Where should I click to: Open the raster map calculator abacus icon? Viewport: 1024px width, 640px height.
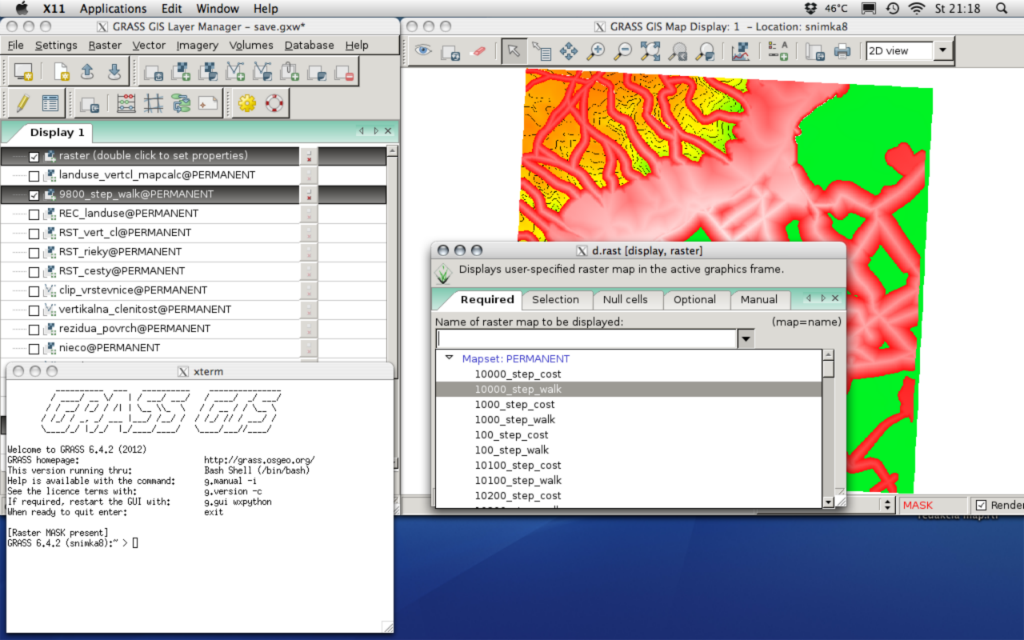point(126,103)
